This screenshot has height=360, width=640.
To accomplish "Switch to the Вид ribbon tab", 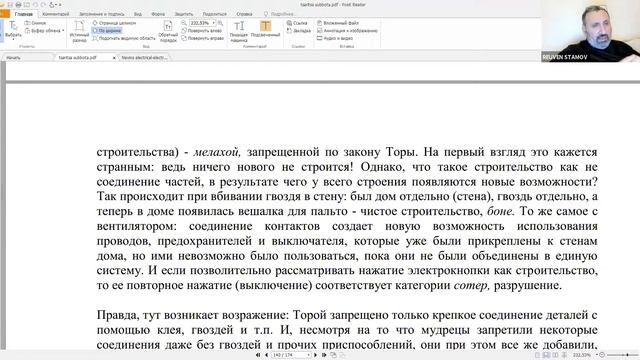I will (138, 14).
